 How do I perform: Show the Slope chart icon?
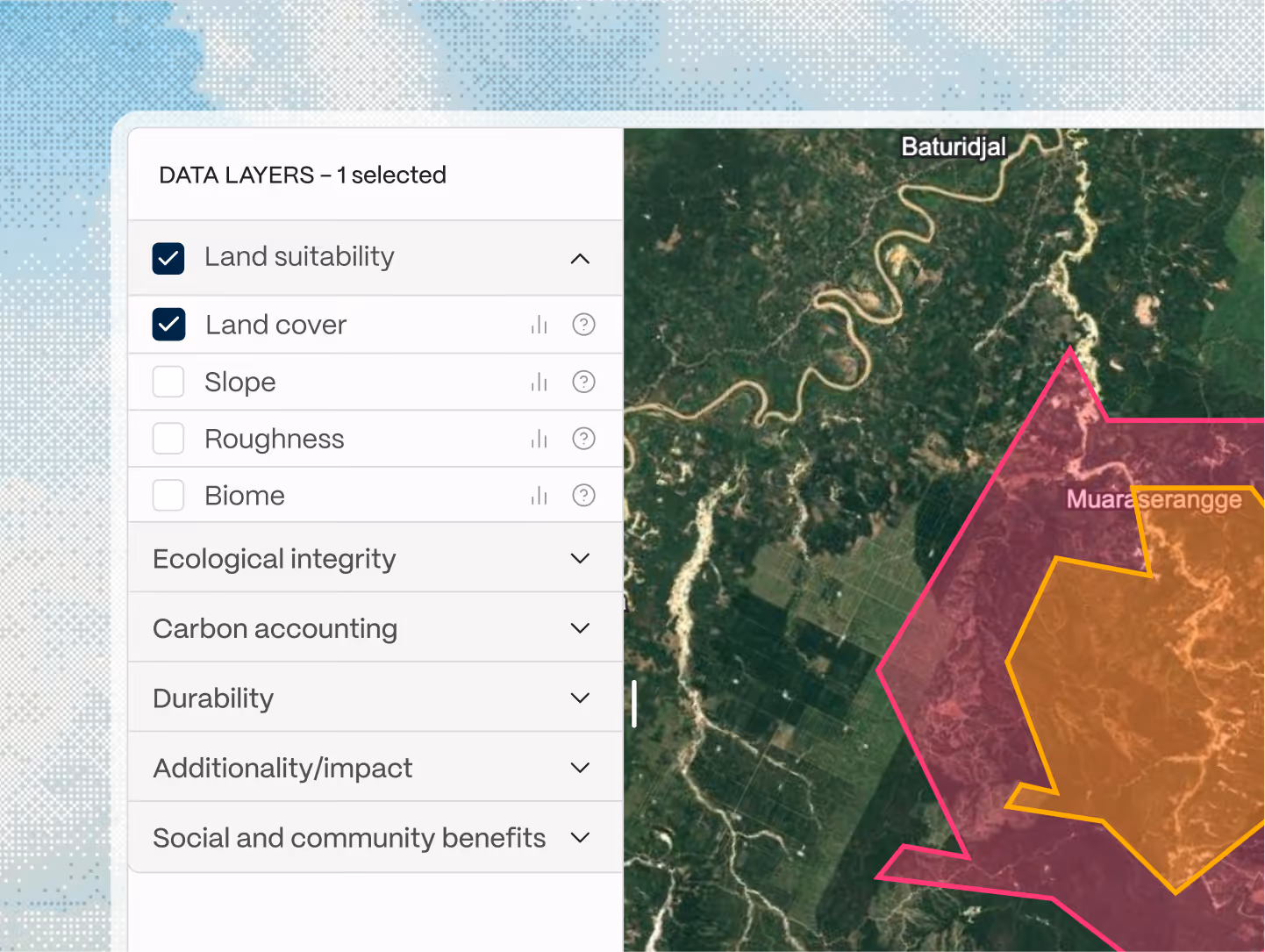540,383
